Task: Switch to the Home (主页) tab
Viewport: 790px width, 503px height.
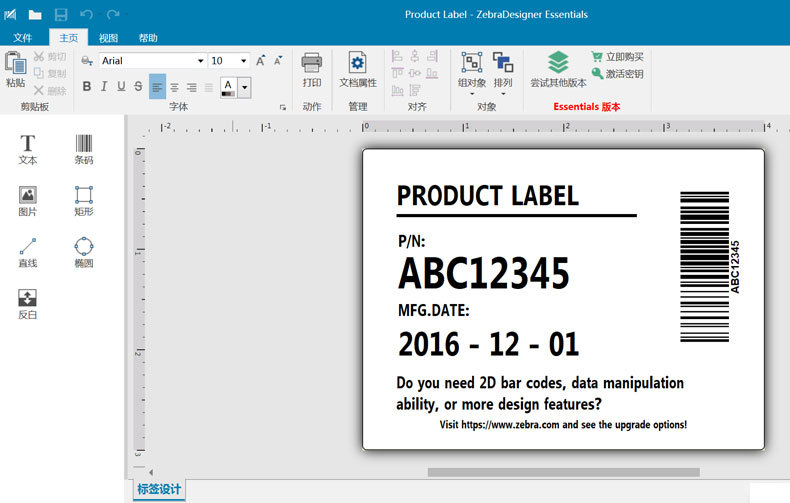Action: (69, 38)
